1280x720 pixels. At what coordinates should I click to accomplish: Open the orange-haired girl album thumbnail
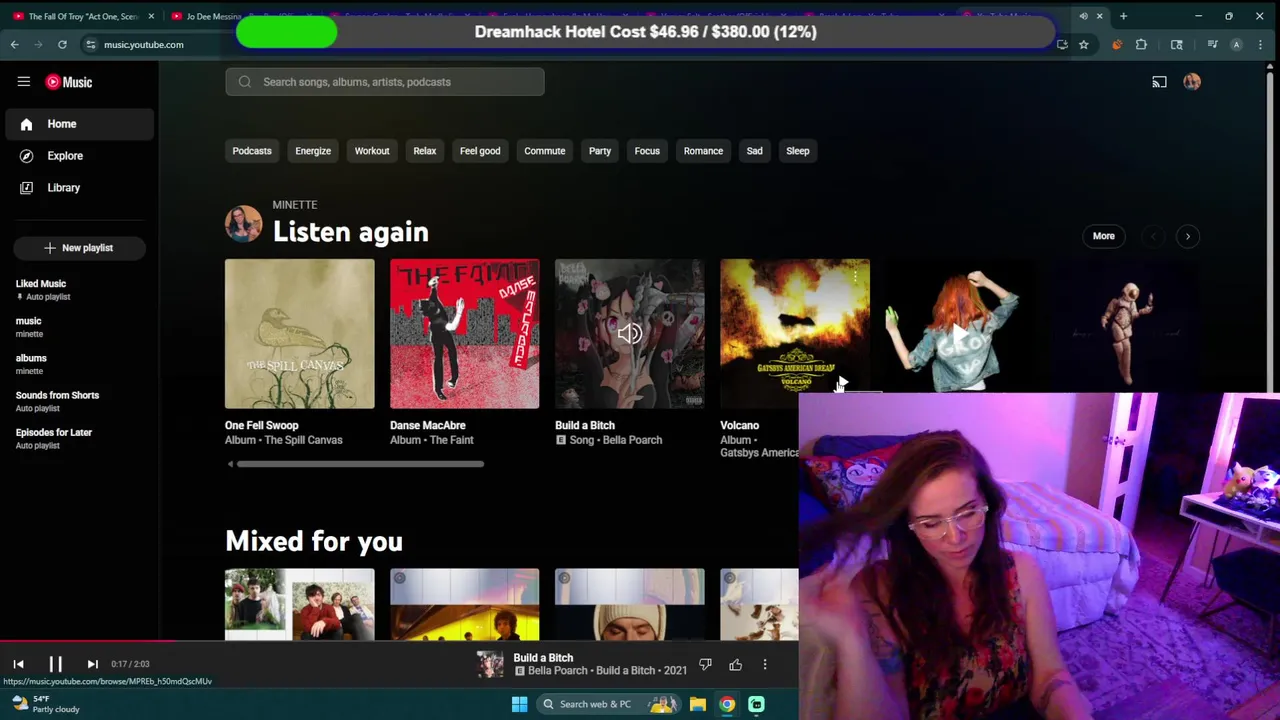click(960, 326)
